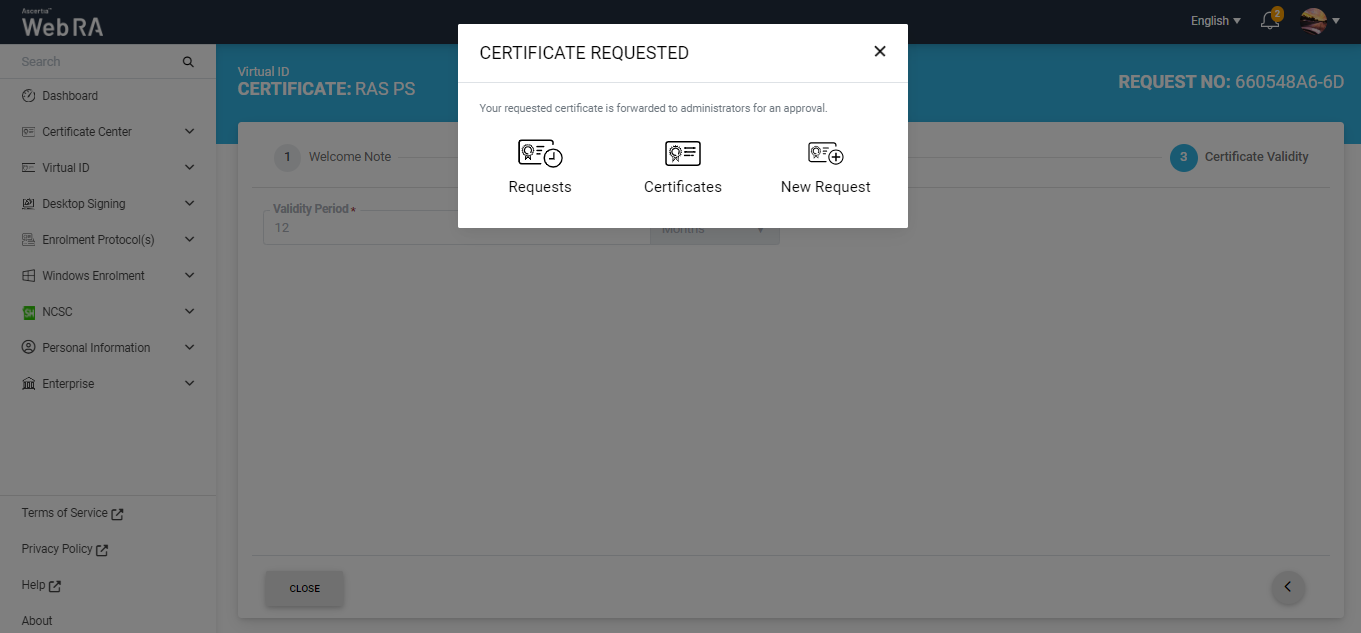Expand NCSC chevron
This screenshot has width=1361, height=633.
[190, 311]
